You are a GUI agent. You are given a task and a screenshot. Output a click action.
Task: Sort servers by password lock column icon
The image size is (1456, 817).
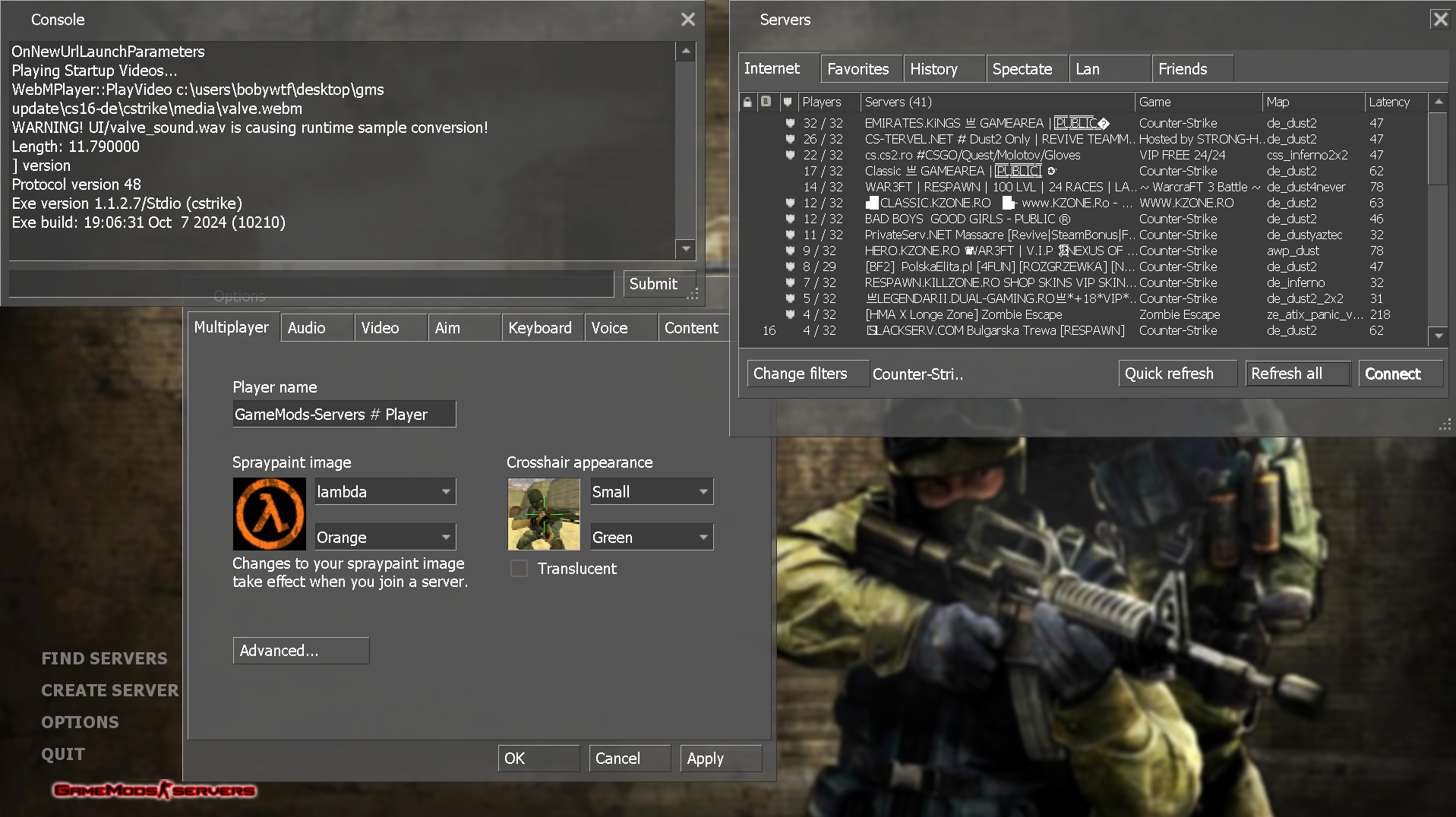(747, 102)
